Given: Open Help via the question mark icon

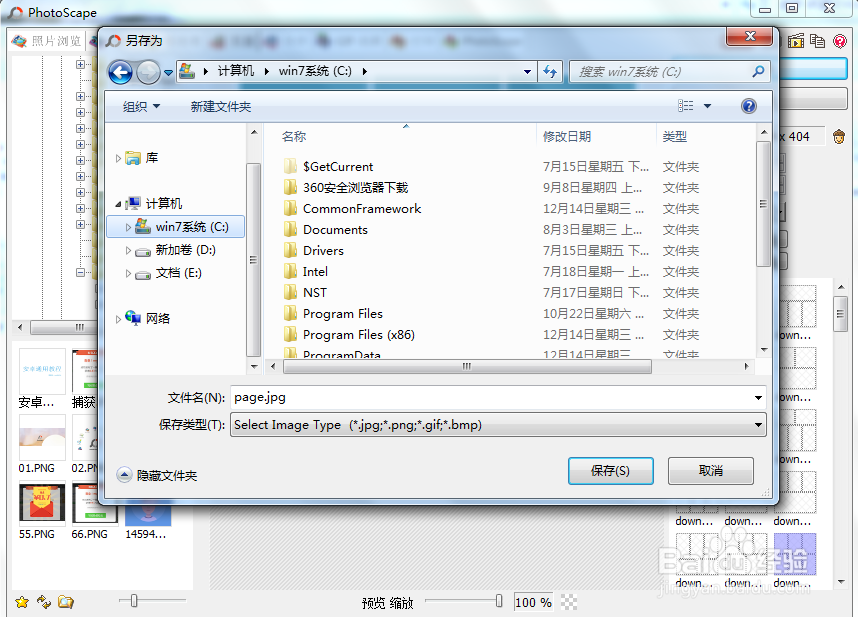Looking at the screenshot, I should (x=749, y=105).
